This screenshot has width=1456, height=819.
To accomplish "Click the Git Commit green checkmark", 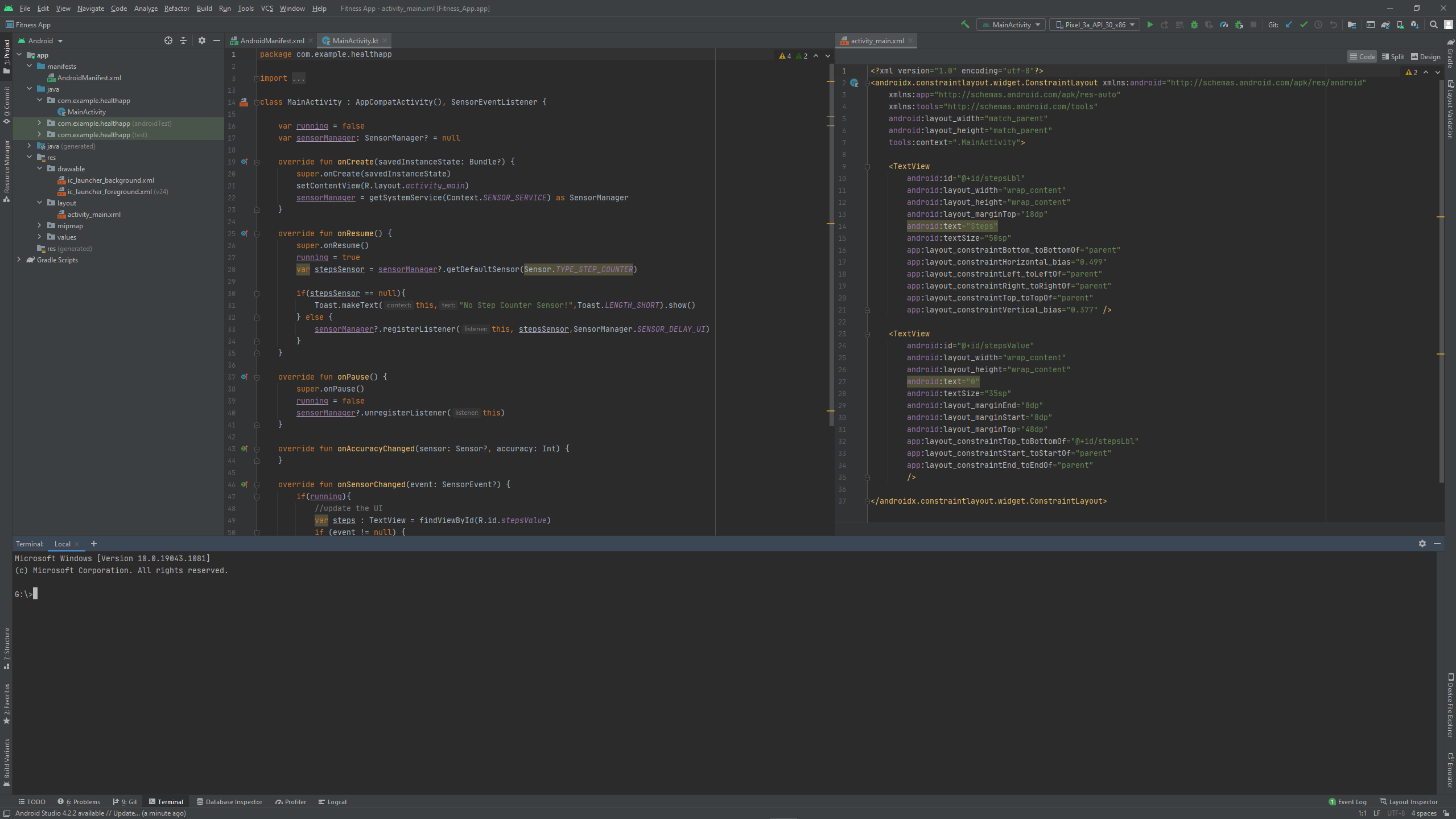I will (1304, 24).
